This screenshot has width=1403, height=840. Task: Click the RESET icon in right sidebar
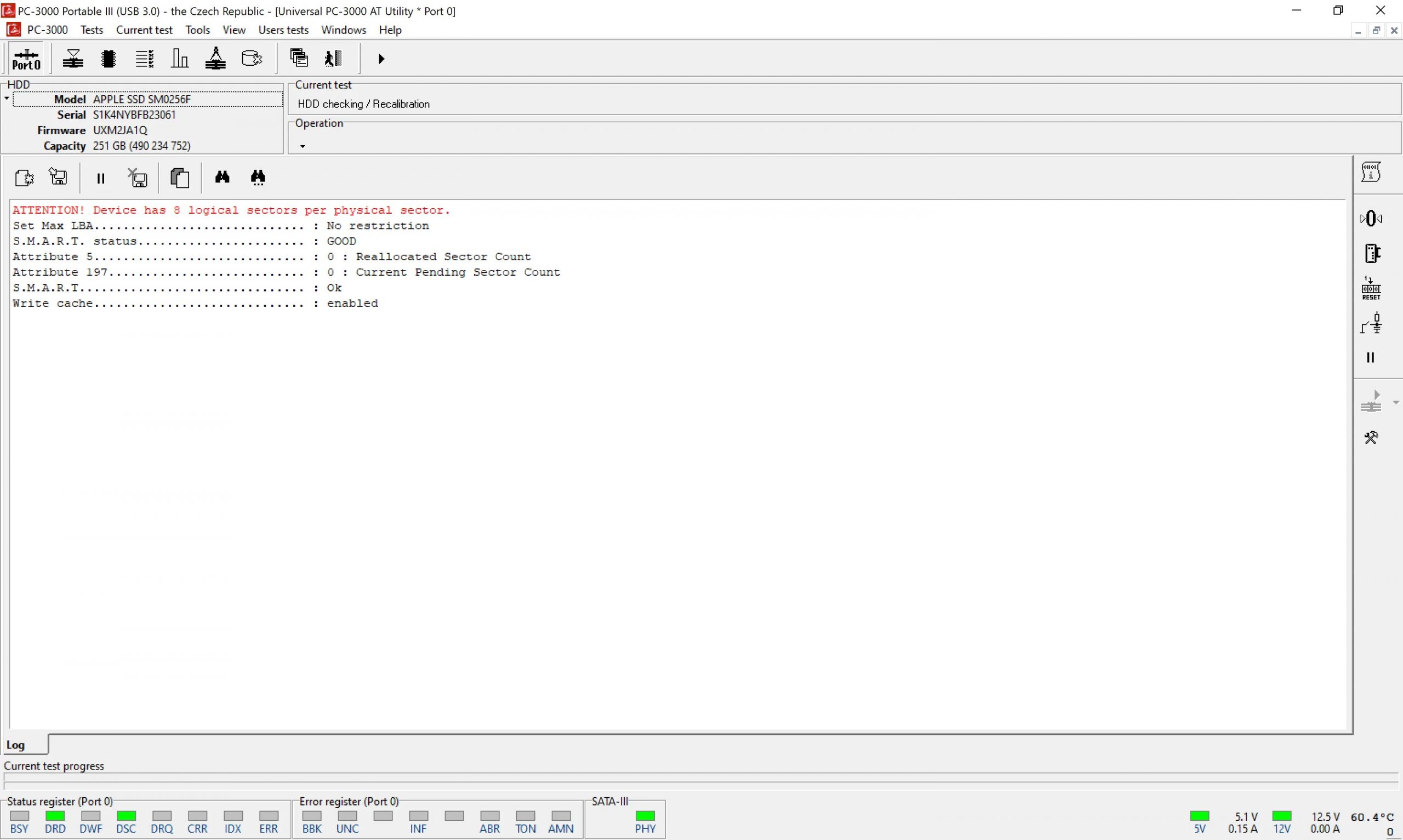1371,288
